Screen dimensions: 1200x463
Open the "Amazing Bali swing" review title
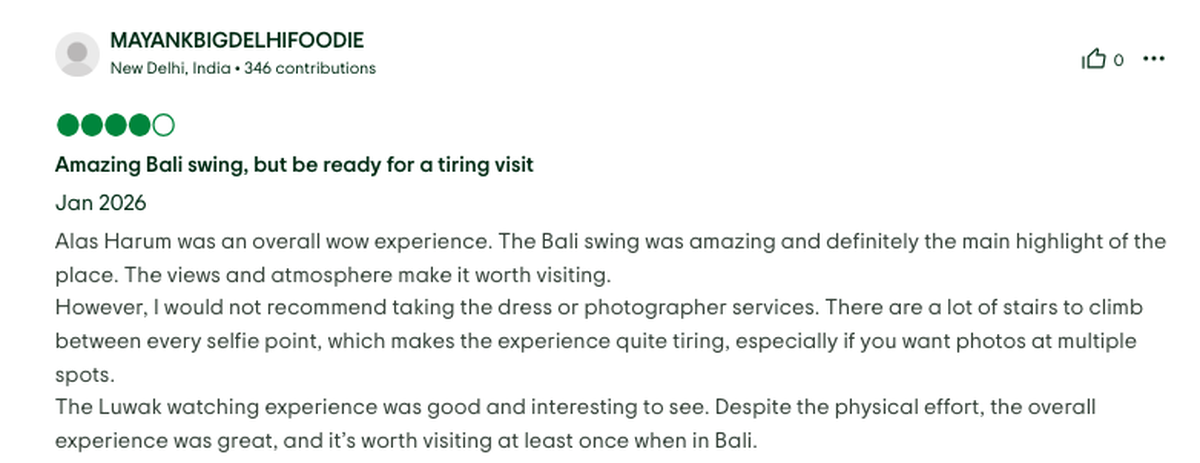294,164
